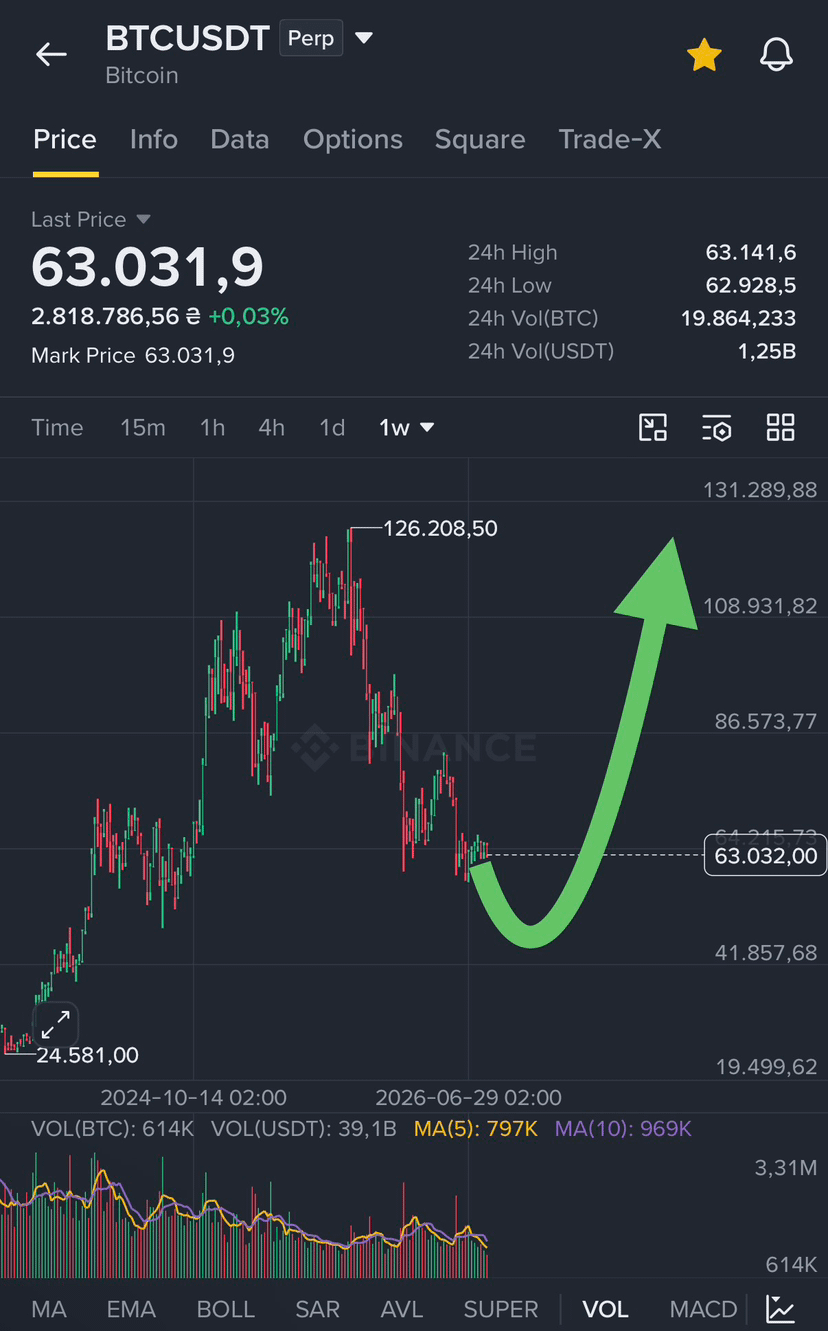Image resolution: width=828 pixels, height=1331 pixels.
Task: Click the Mark Price 63.031,9 text
Action: (133, 355)
